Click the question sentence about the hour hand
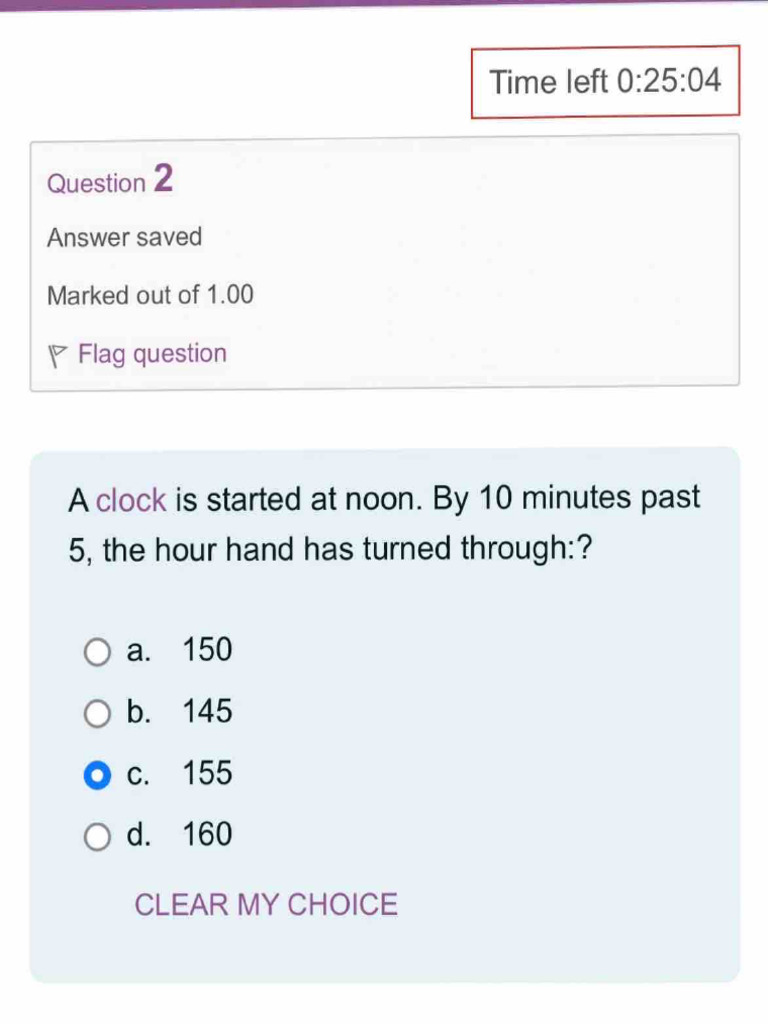Screen dimensions: 768x1024 click(385, 524)
